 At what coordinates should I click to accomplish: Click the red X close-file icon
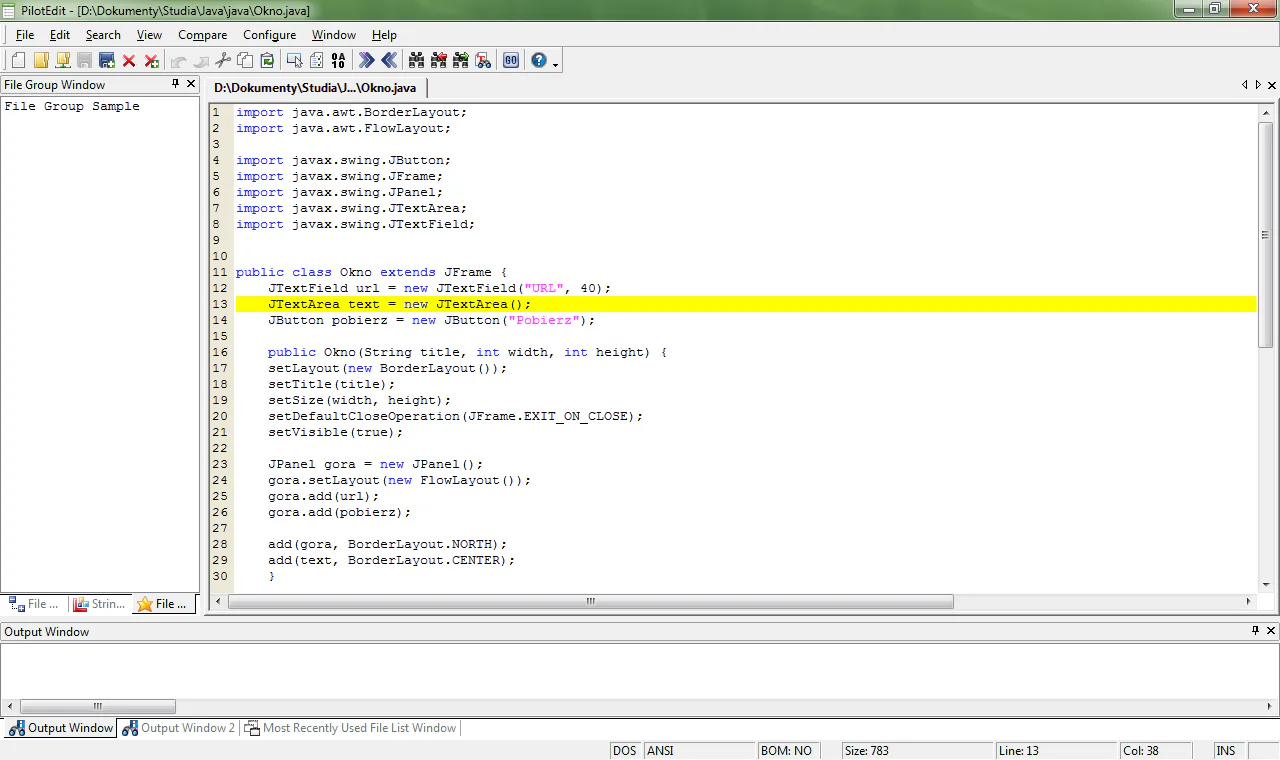pyautogui.click(x=129, y=61)
